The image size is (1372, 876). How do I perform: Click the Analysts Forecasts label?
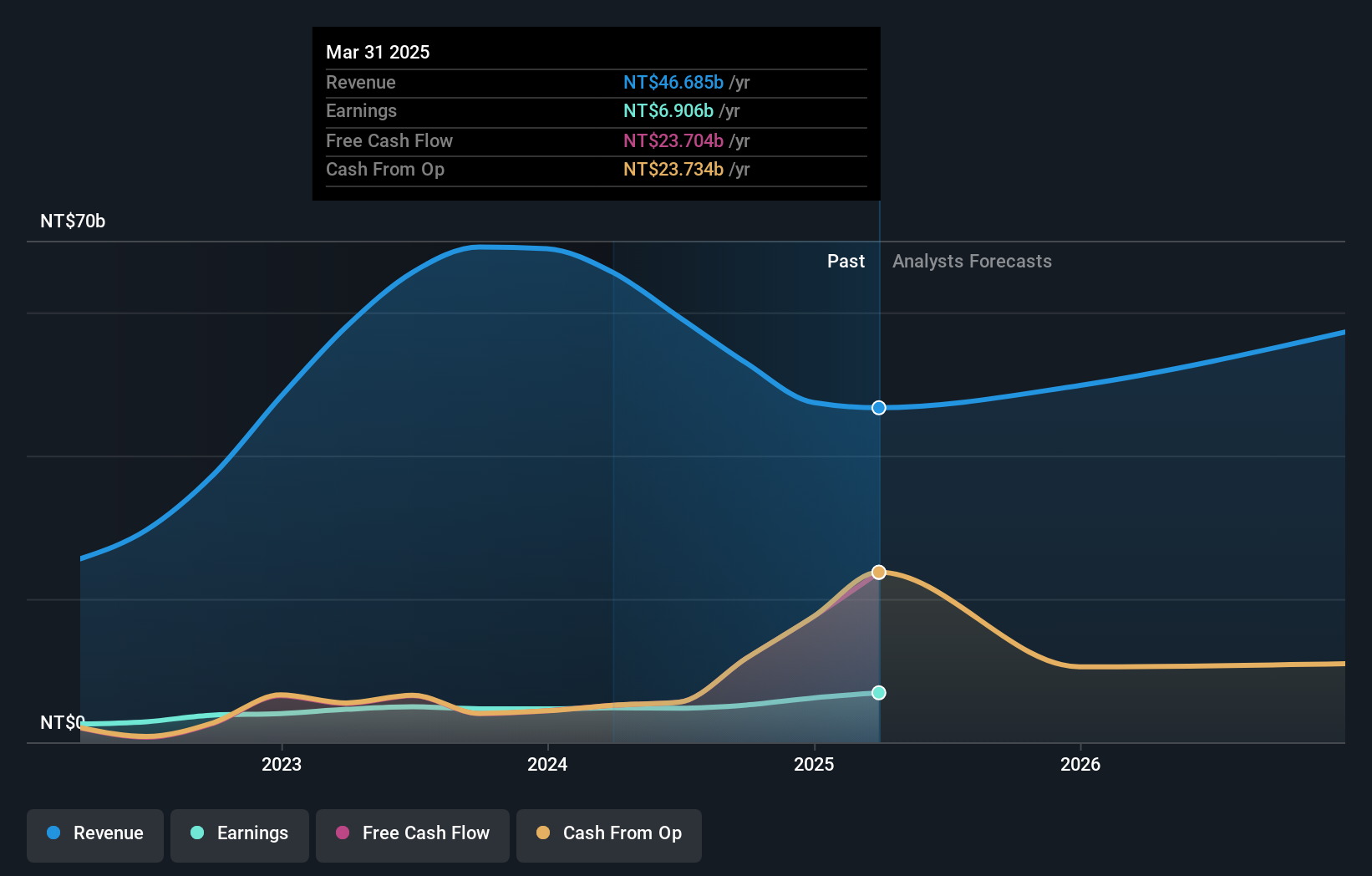[x=972, y=262]
